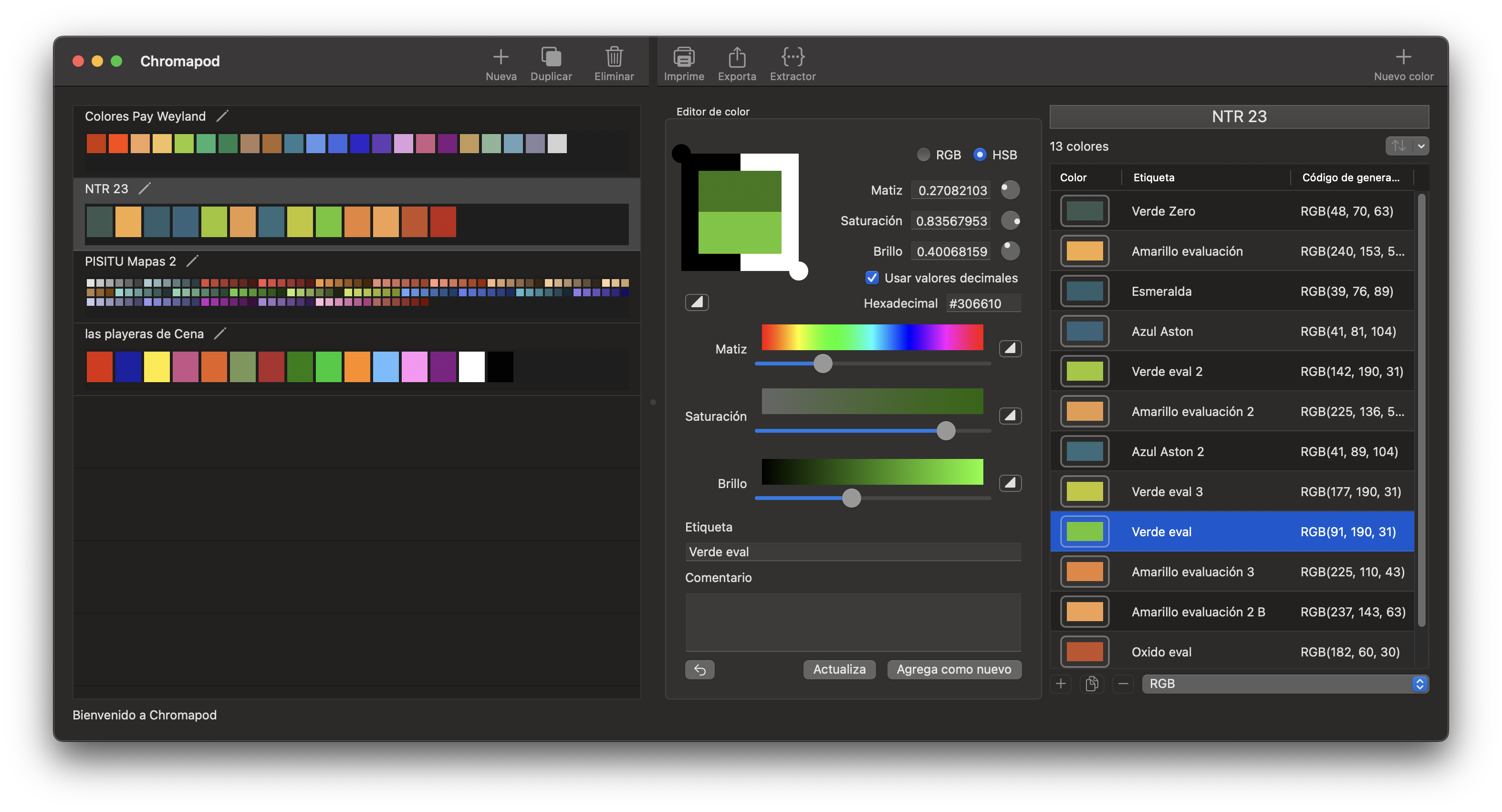The height and width of the screenshot is (812, 1502).
Task: Click the Eliminar trash icon
Action: tap(614, 57)
